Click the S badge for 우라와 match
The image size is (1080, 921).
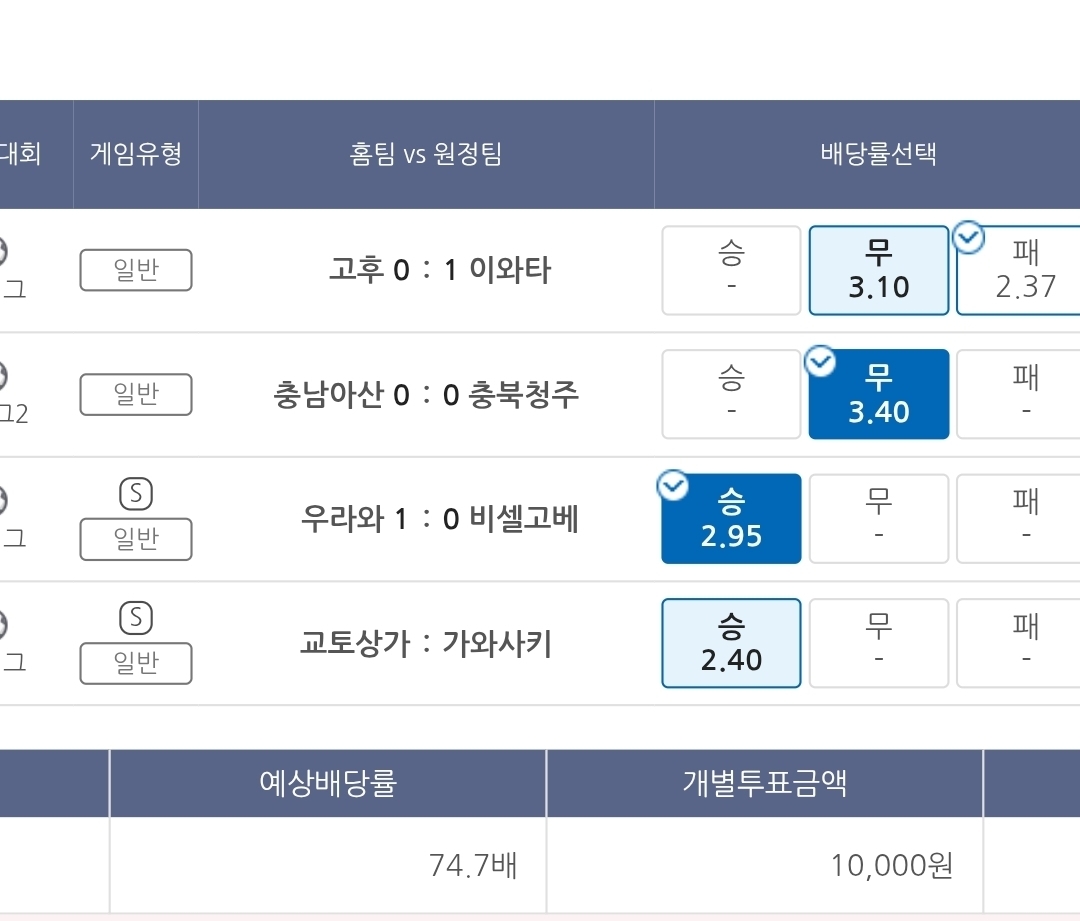coord(136,494)
